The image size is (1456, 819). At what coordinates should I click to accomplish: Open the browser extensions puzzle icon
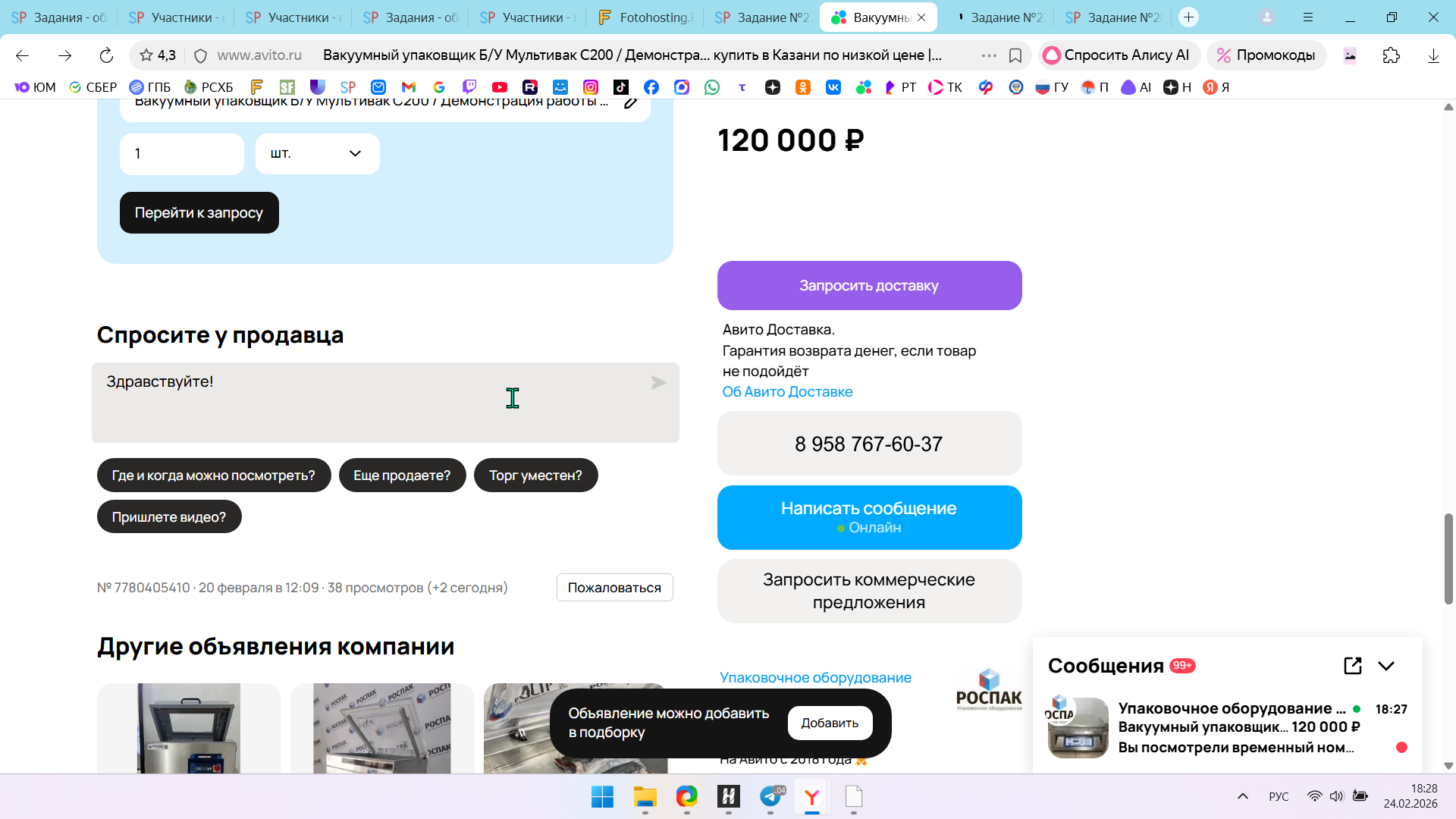pos(1391,55)
